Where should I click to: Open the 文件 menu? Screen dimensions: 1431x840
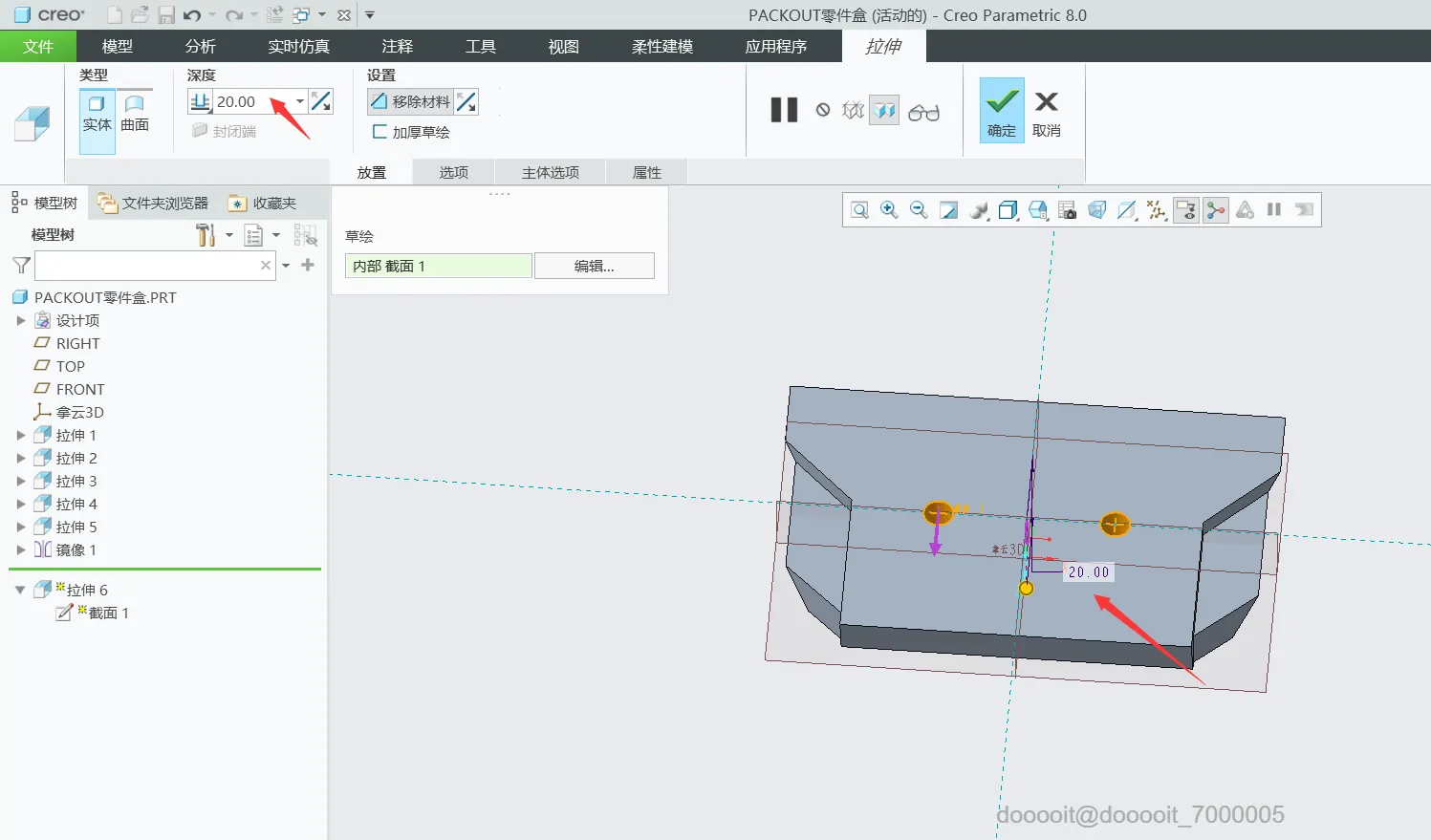(x=38, y=46)
